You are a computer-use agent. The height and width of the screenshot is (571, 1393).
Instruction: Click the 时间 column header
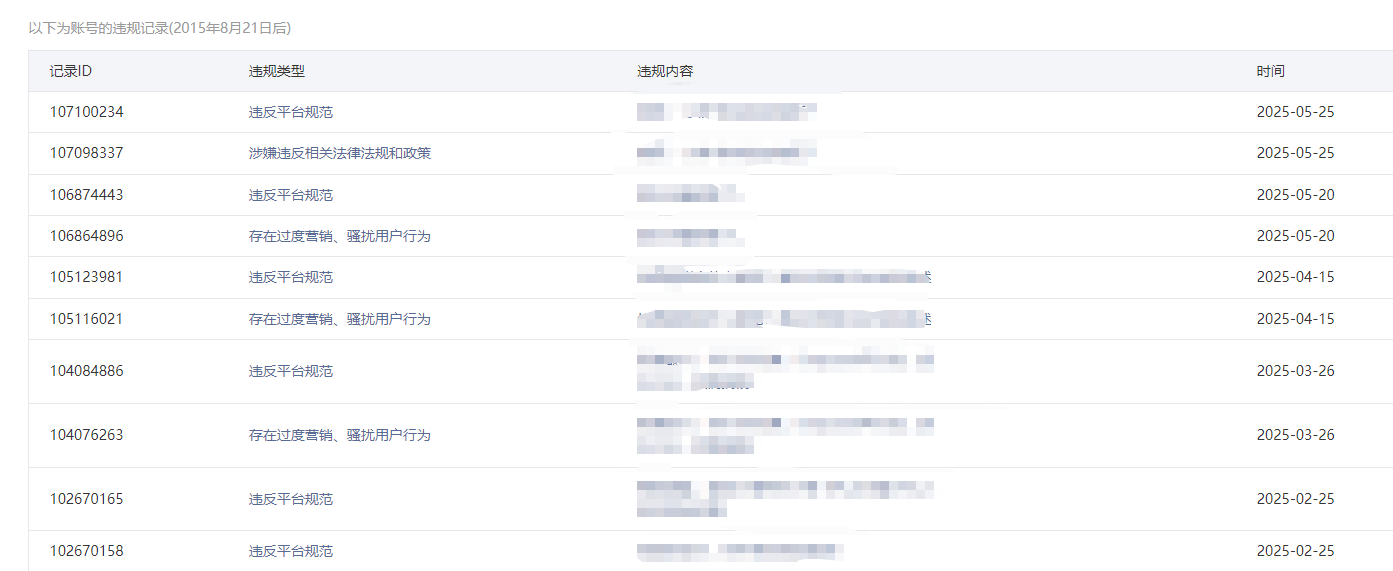(x=1271, y=72)
